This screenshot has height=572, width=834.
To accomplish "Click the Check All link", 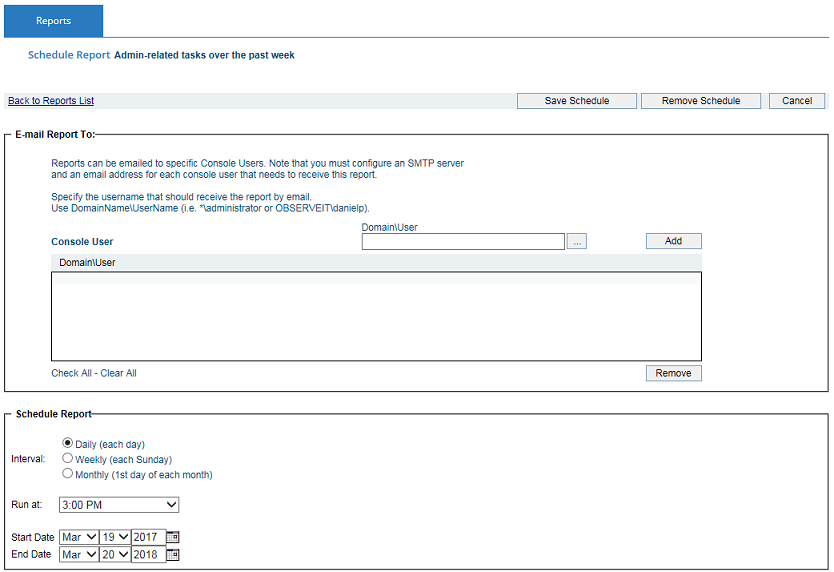I will point(71,373).
